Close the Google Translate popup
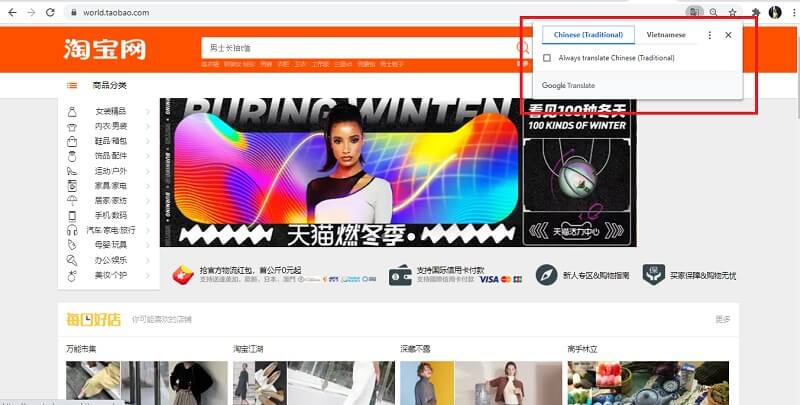Image resolution: width=800 pixels, height=405 pixels. (x=728, y=35)
